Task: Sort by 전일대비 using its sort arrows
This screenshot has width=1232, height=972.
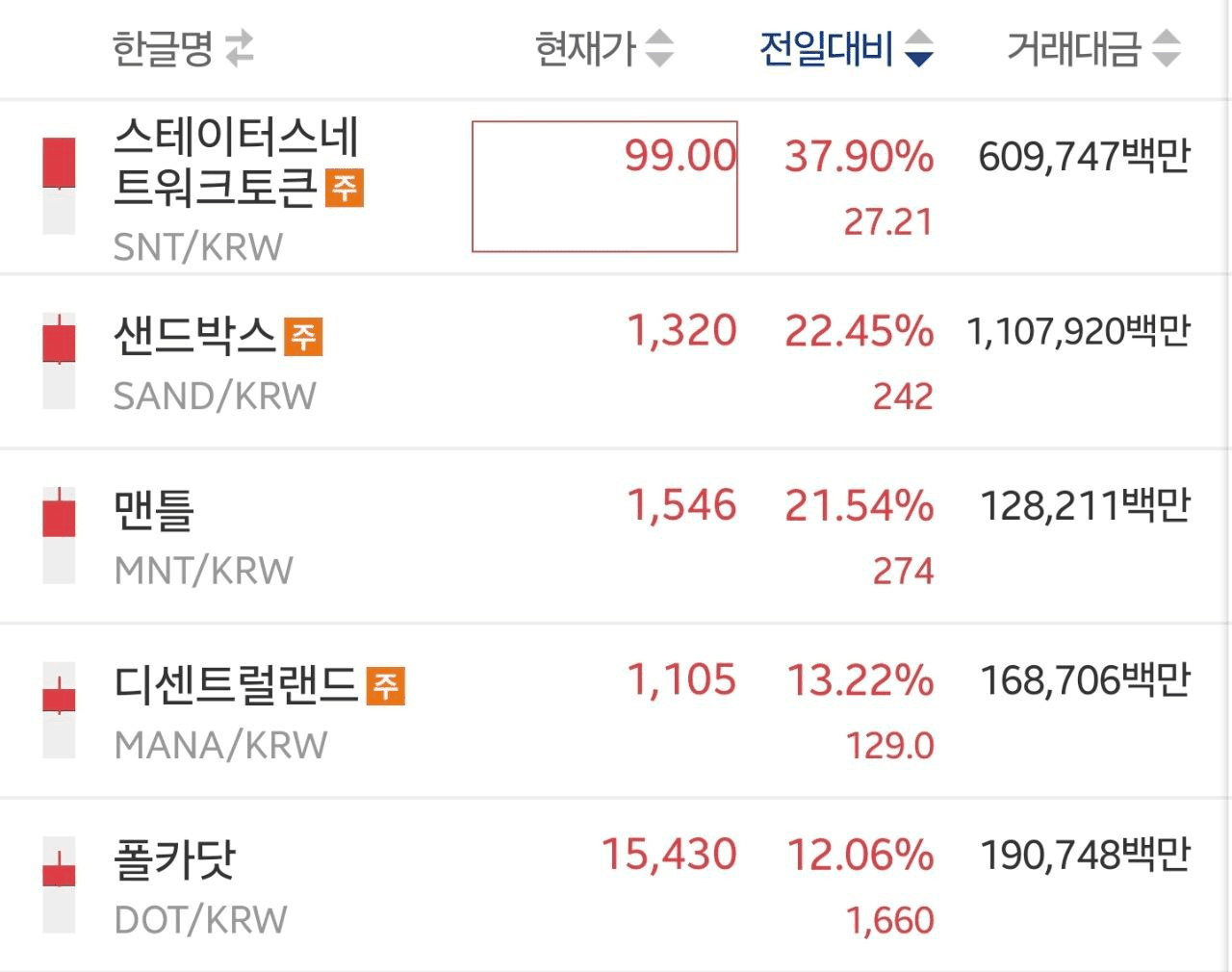Action: tap(919, 48)
